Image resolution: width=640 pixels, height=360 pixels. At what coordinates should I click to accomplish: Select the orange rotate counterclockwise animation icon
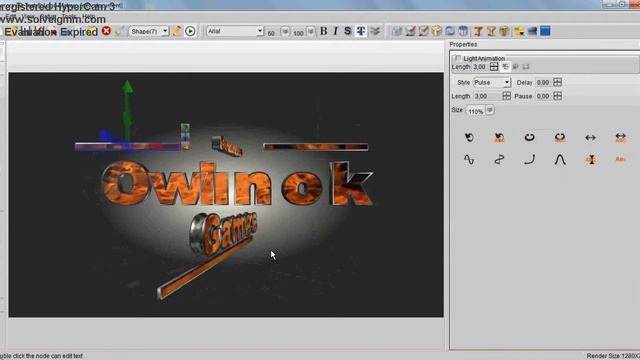coord(499,138)
